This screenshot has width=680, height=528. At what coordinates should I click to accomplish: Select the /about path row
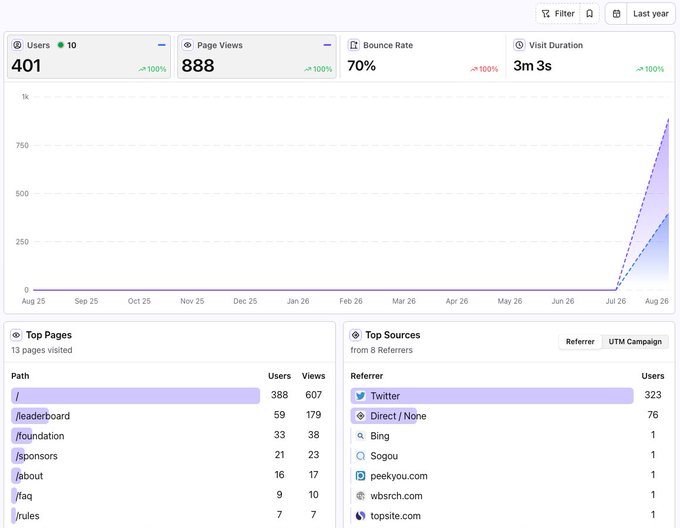point(168,476)
